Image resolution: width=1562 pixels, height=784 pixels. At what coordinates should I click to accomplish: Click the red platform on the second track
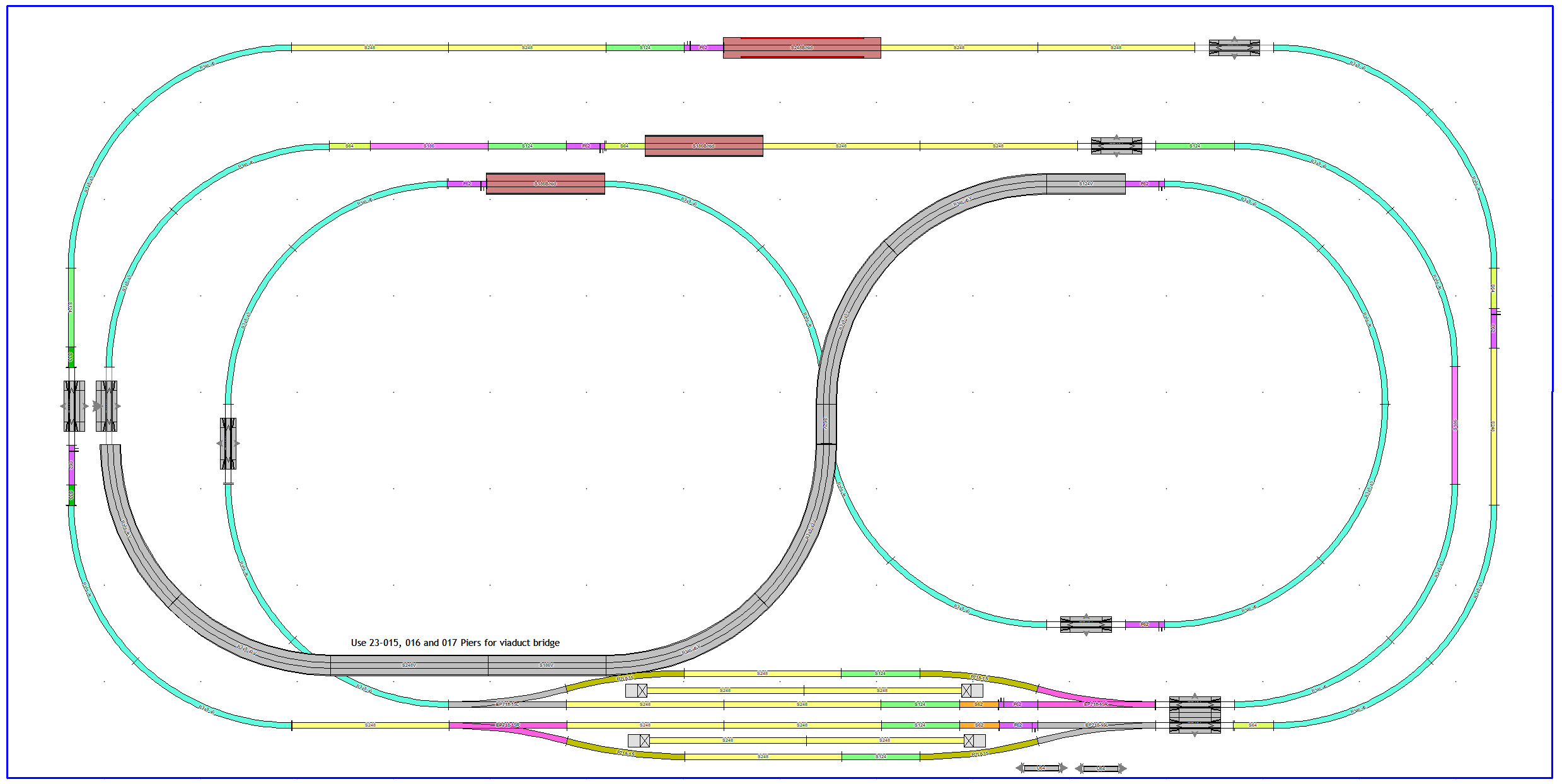pos(703,146)
